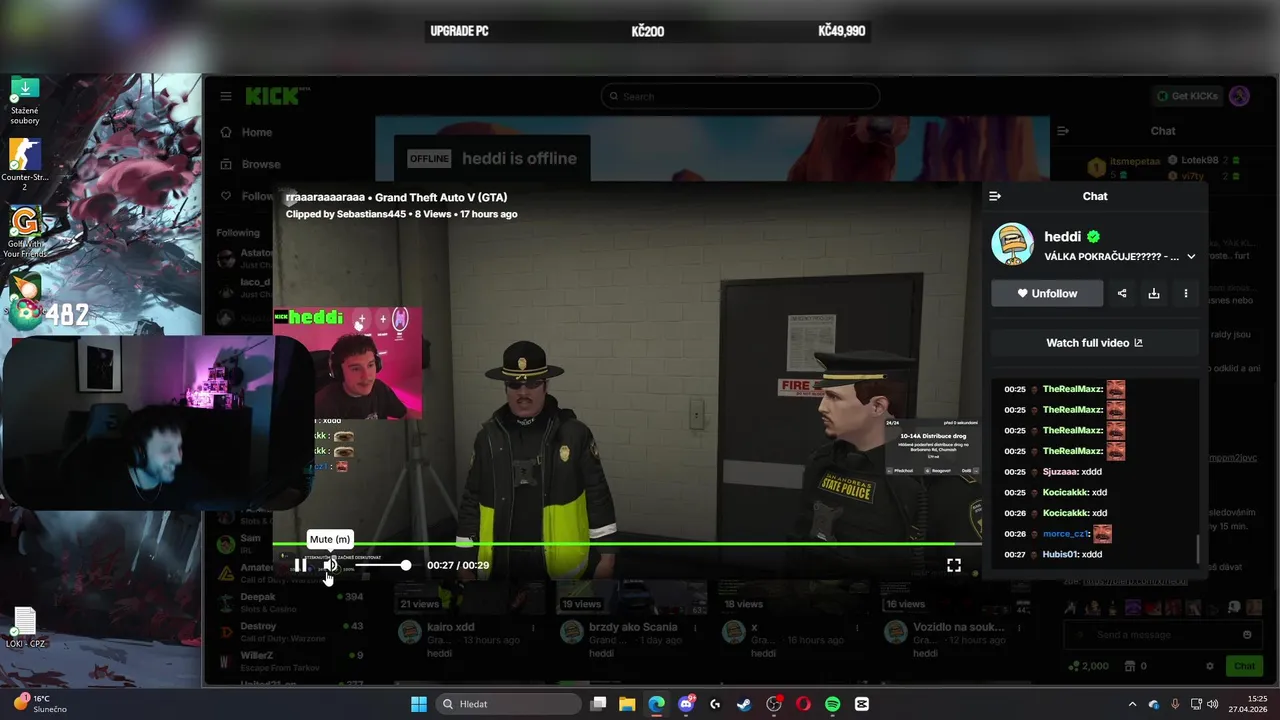1280x720 pixels.
Task: Click the Hledat taskbar search box
Action: [507, 704]
